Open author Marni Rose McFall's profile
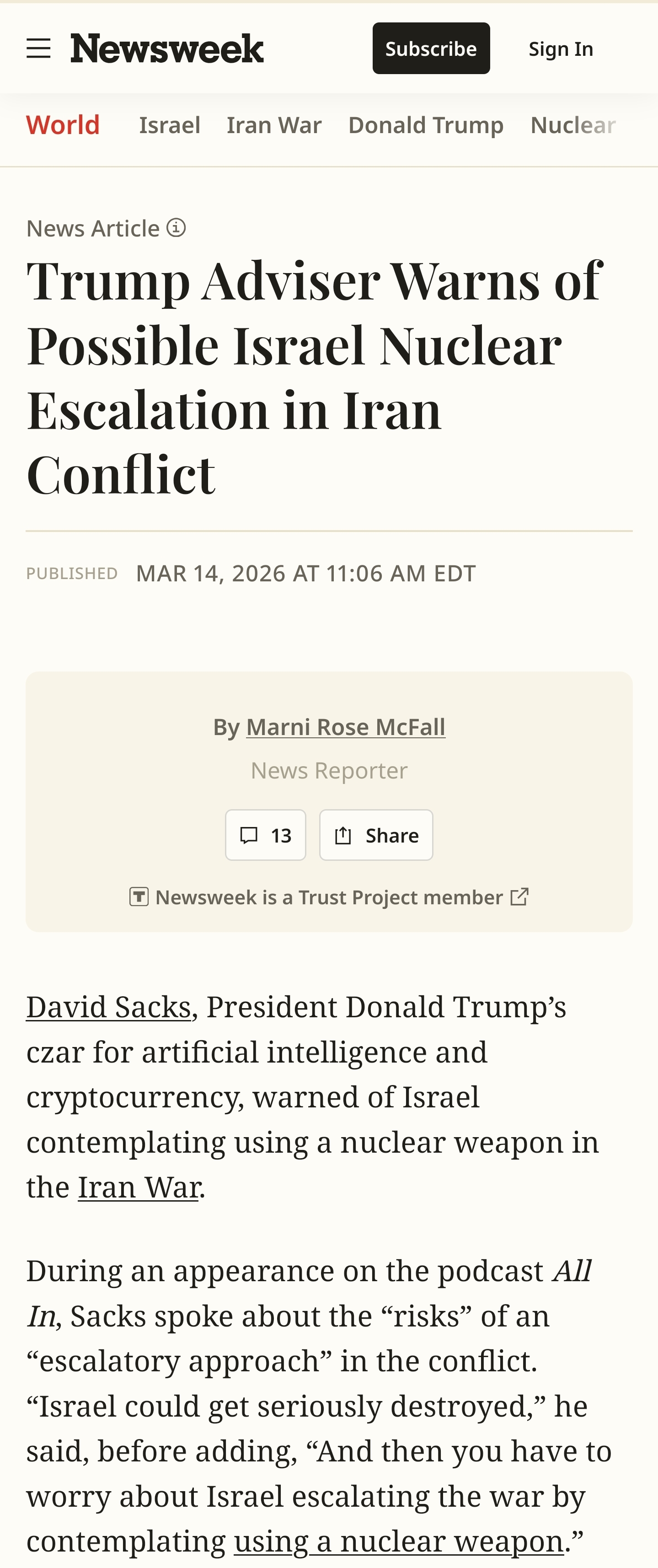This screenshot has width=658, height=1568. [x=345, y=727]
